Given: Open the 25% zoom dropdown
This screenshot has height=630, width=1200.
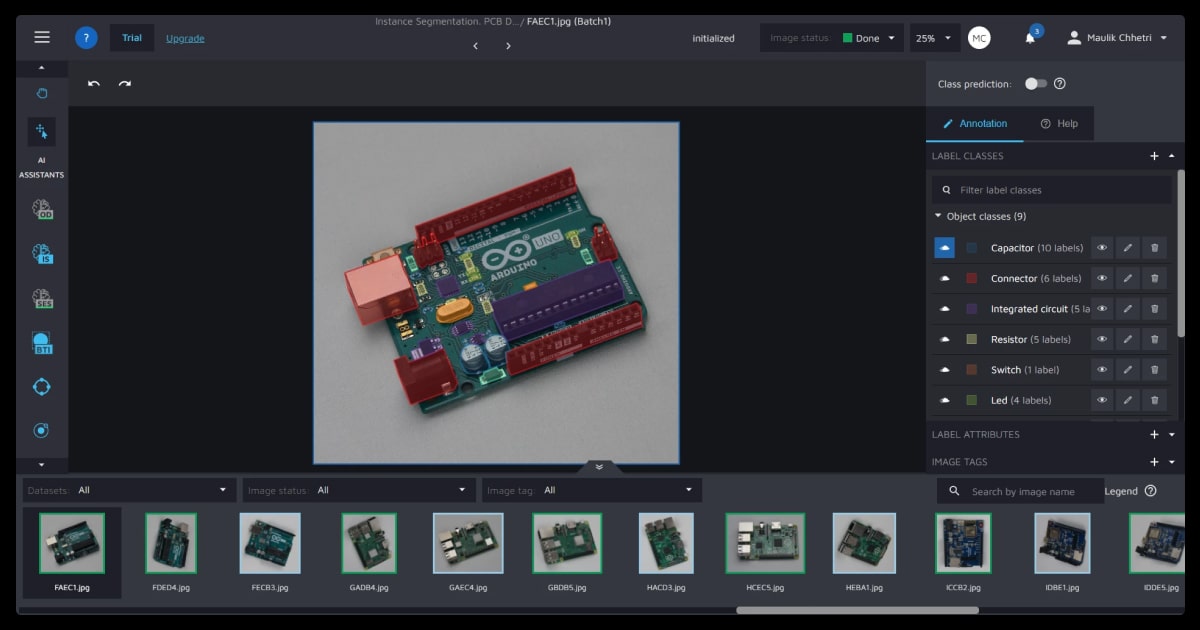Looking at the screenshot, I should pos(935,38).
